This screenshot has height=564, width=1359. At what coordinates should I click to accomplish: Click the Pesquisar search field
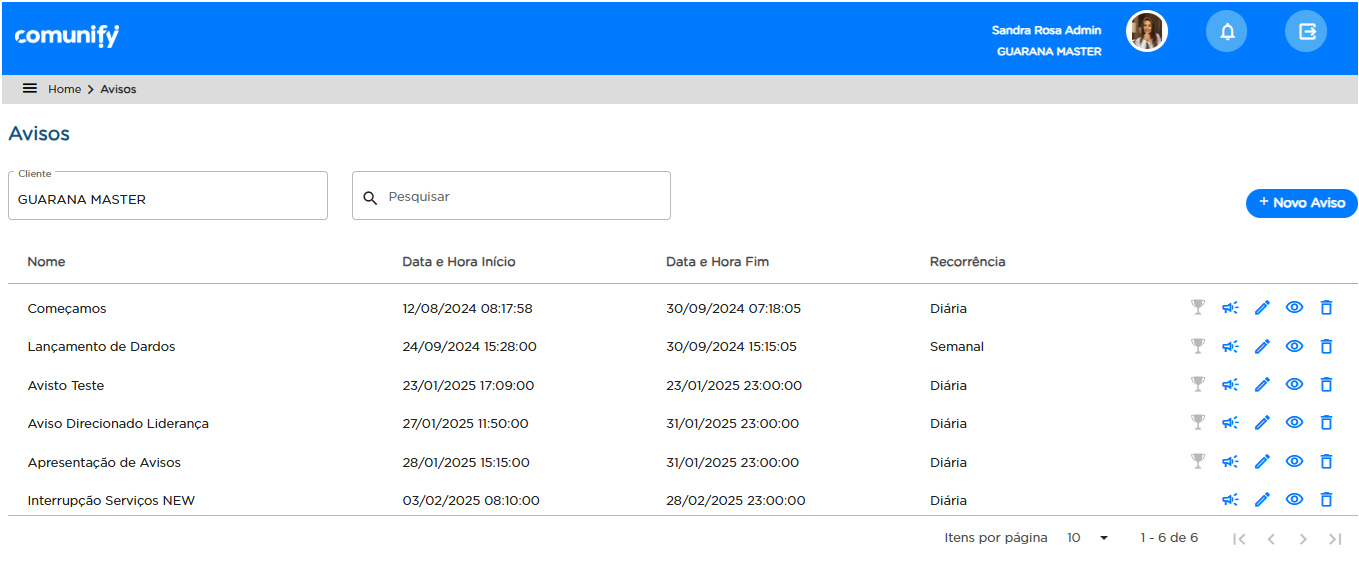520,197
